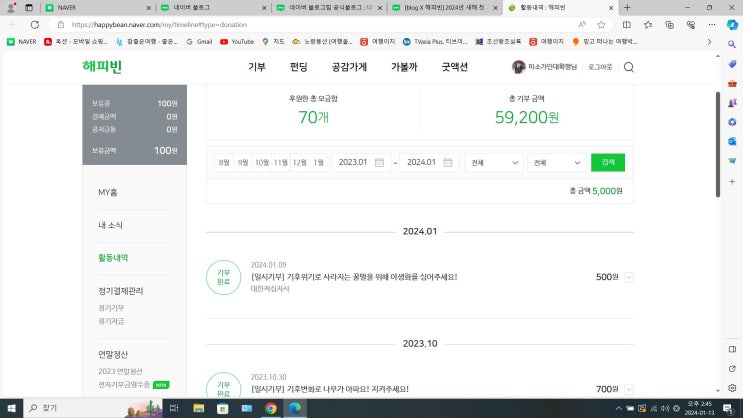This screenshot has width=743, height=418.
Task: Open notification center icon
Action: point(728,408)
